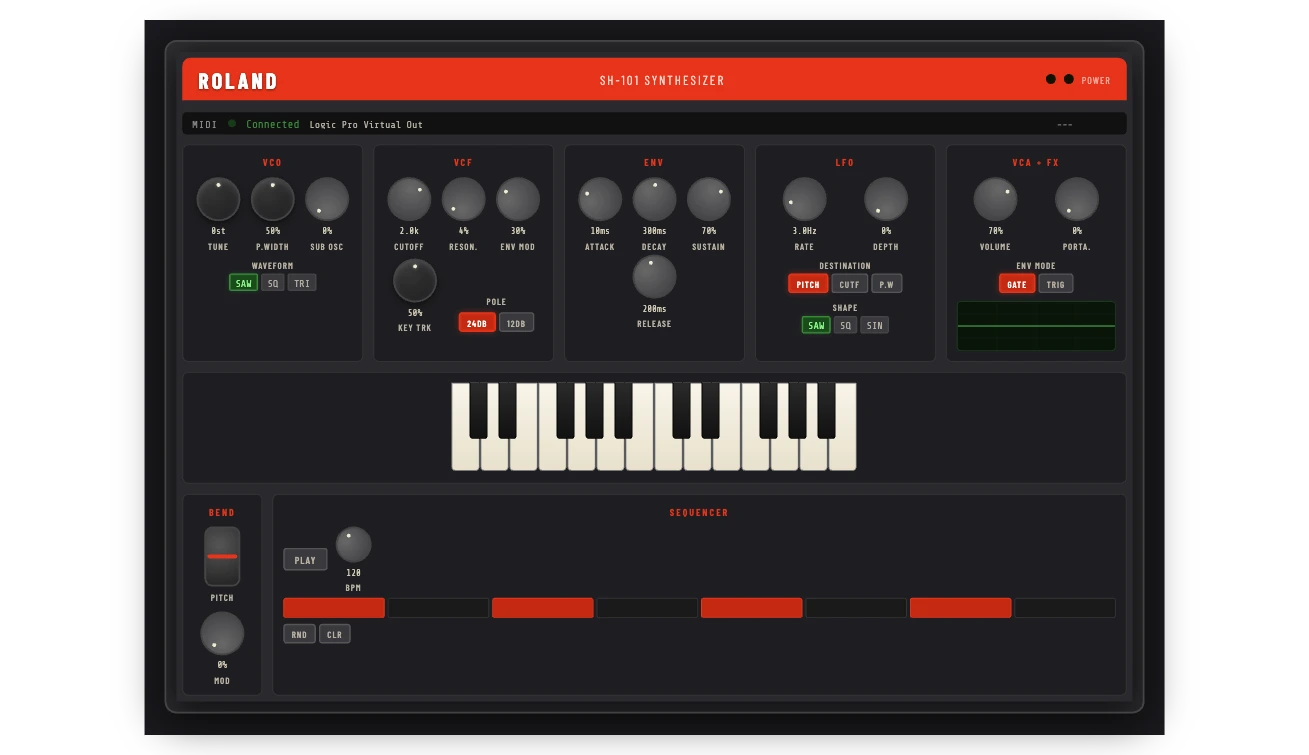The height and width of the screenshot is (755, 1309).
Task: Choose the SQ shape for the LFO
Action: tap(846, 325)
